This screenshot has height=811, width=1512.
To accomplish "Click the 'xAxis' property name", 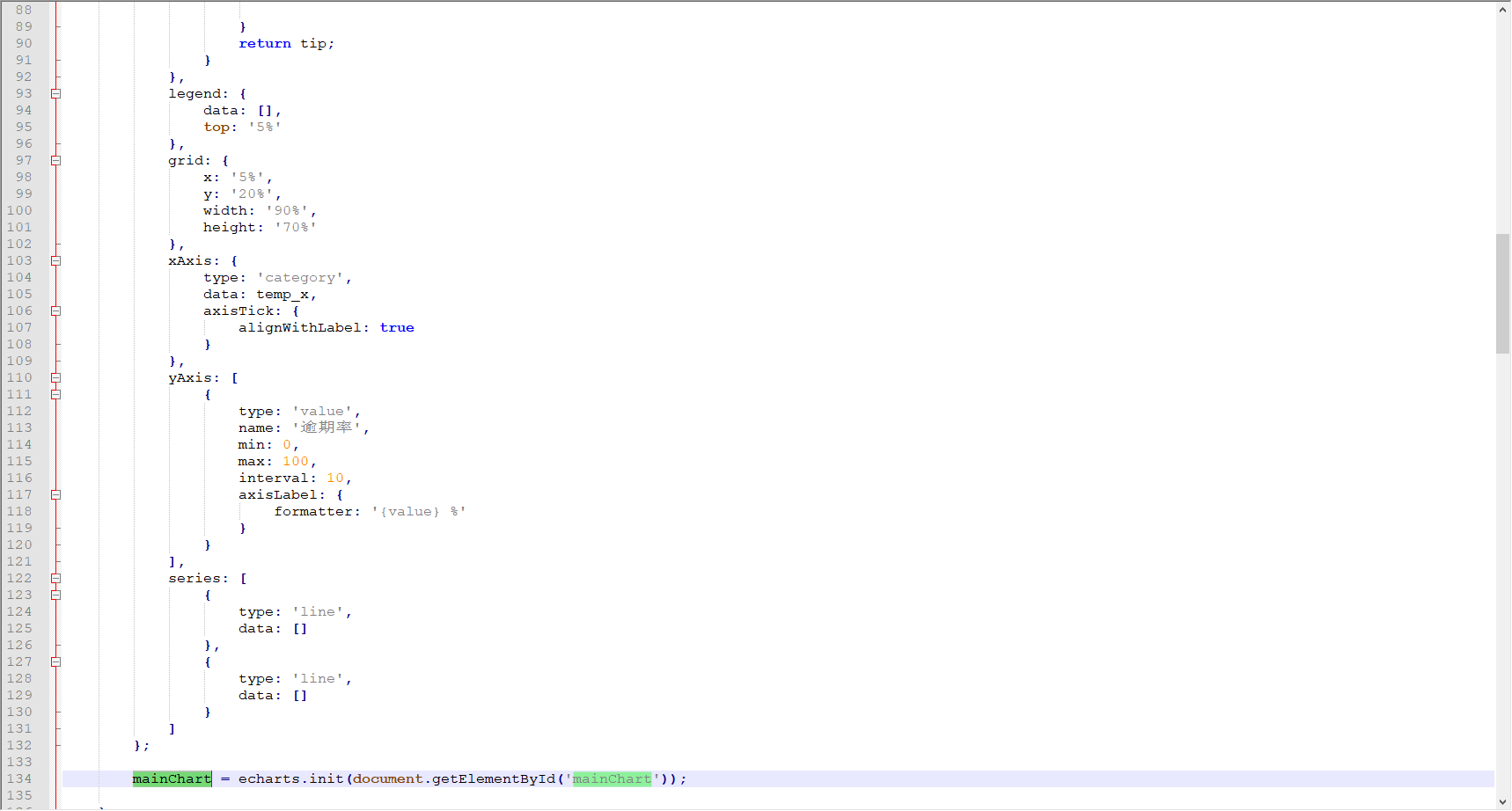I will (x=190, y=260).
